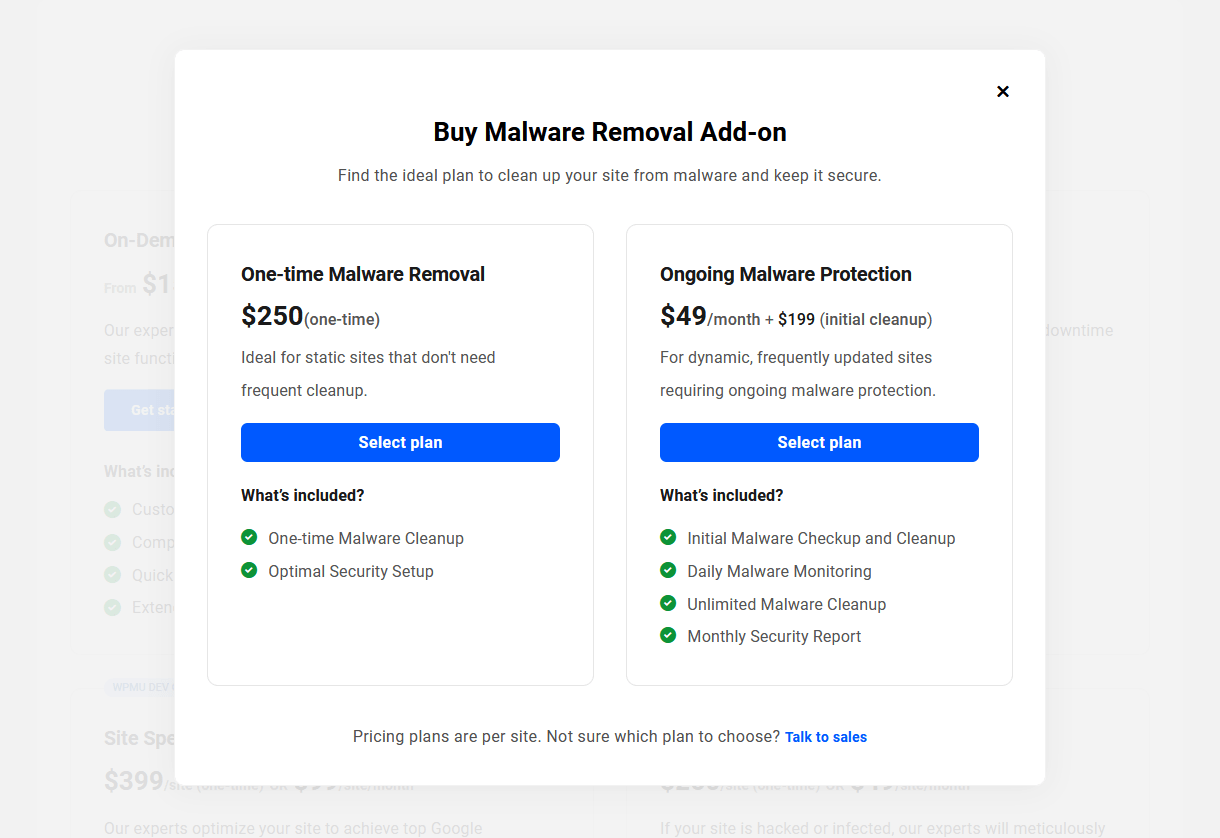Click the Buy Malware Removal Add-on heading
1220x838 pixels.
point(610,132)
